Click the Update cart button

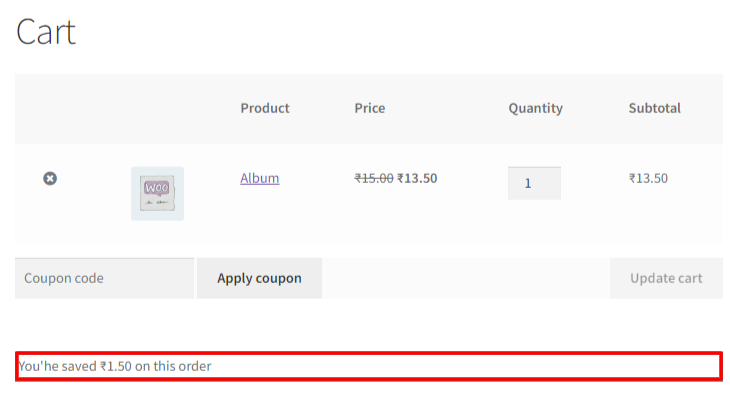click(x=666, y=278)
